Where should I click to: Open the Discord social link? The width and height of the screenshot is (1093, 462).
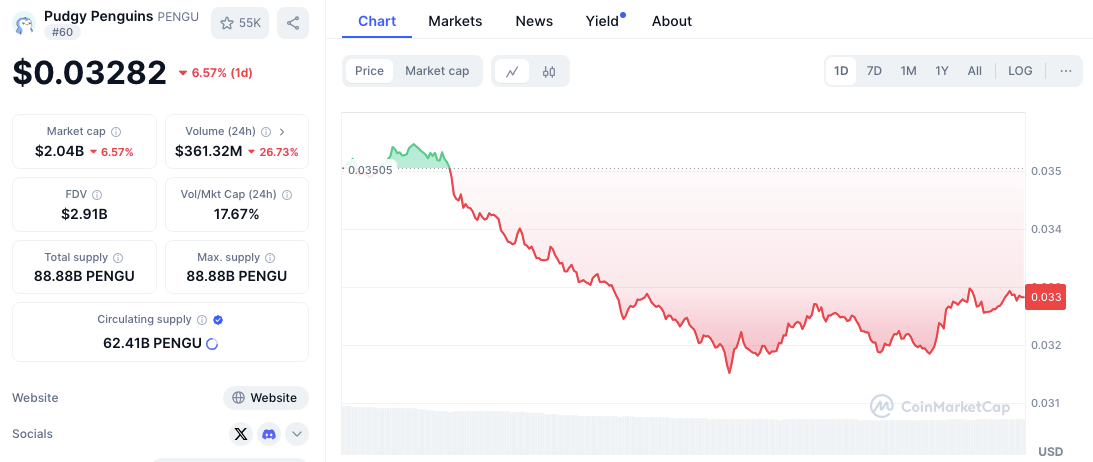[268, 434]
